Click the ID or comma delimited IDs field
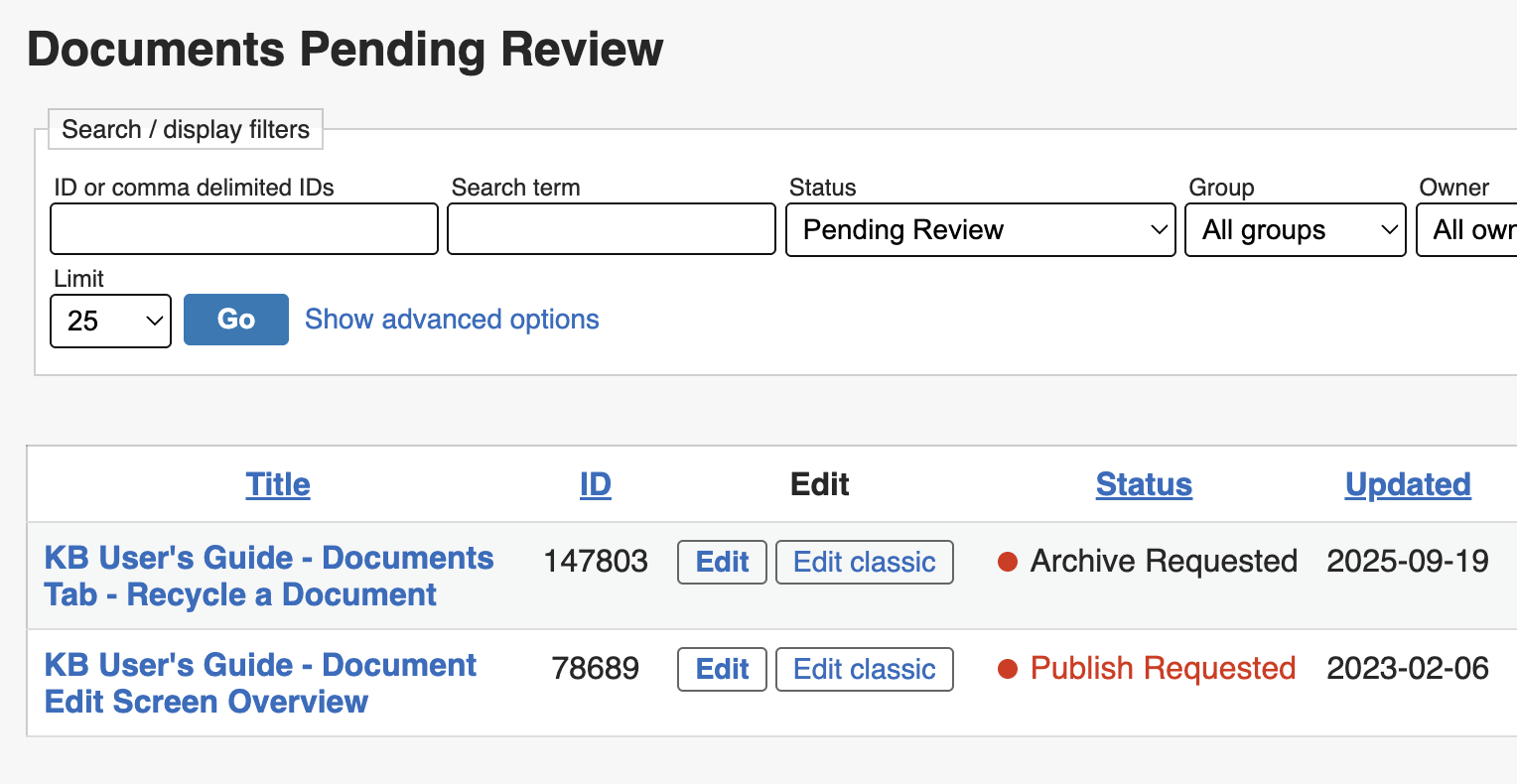The width and height of the screenshot is (1517, 784). 243,229
